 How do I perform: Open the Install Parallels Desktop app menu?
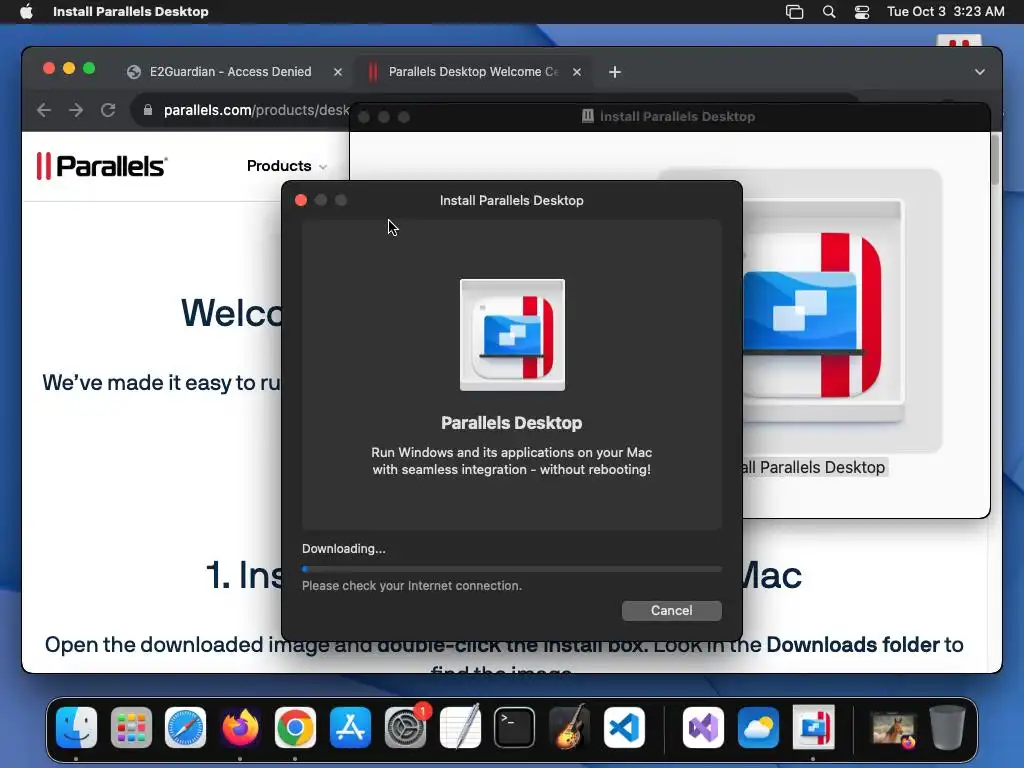coord(131,12)
